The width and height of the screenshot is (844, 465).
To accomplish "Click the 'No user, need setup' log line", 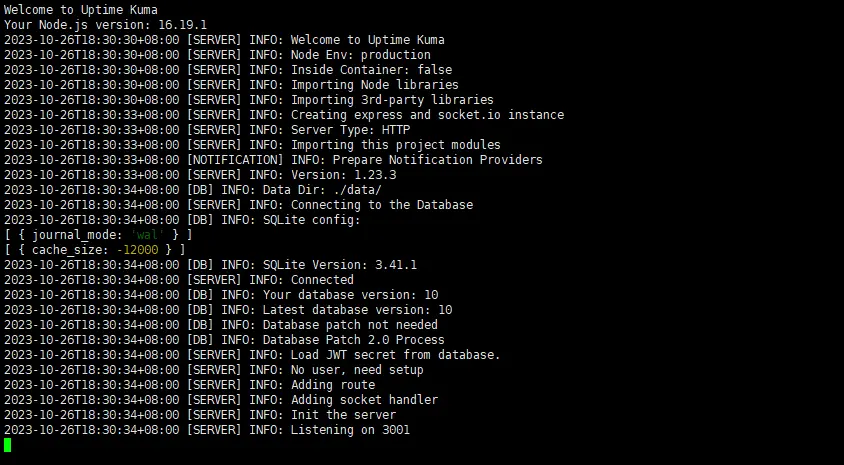I will pos(214,370).
